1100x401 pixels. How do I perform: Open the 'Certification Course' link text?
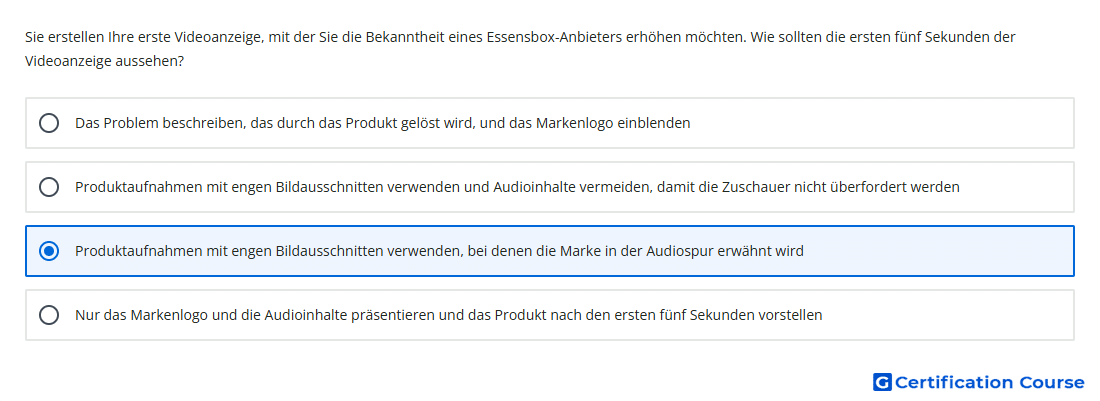989,382
